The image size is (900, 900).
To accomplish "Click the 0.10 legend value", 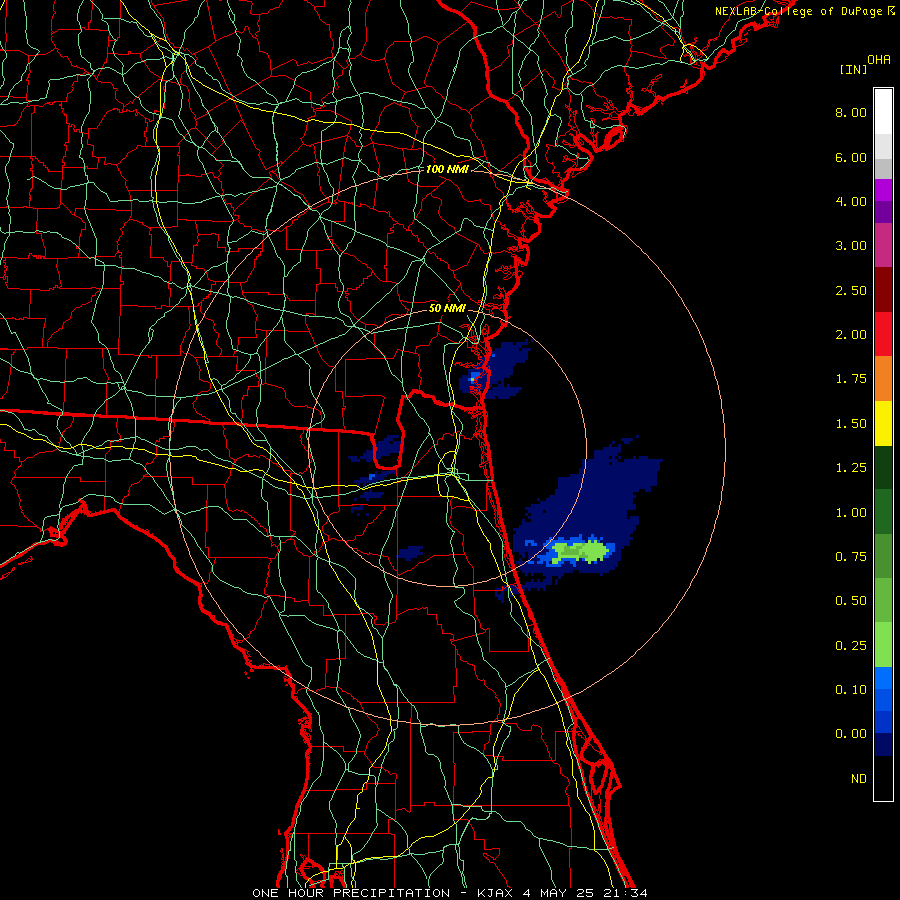I will 851,690.
